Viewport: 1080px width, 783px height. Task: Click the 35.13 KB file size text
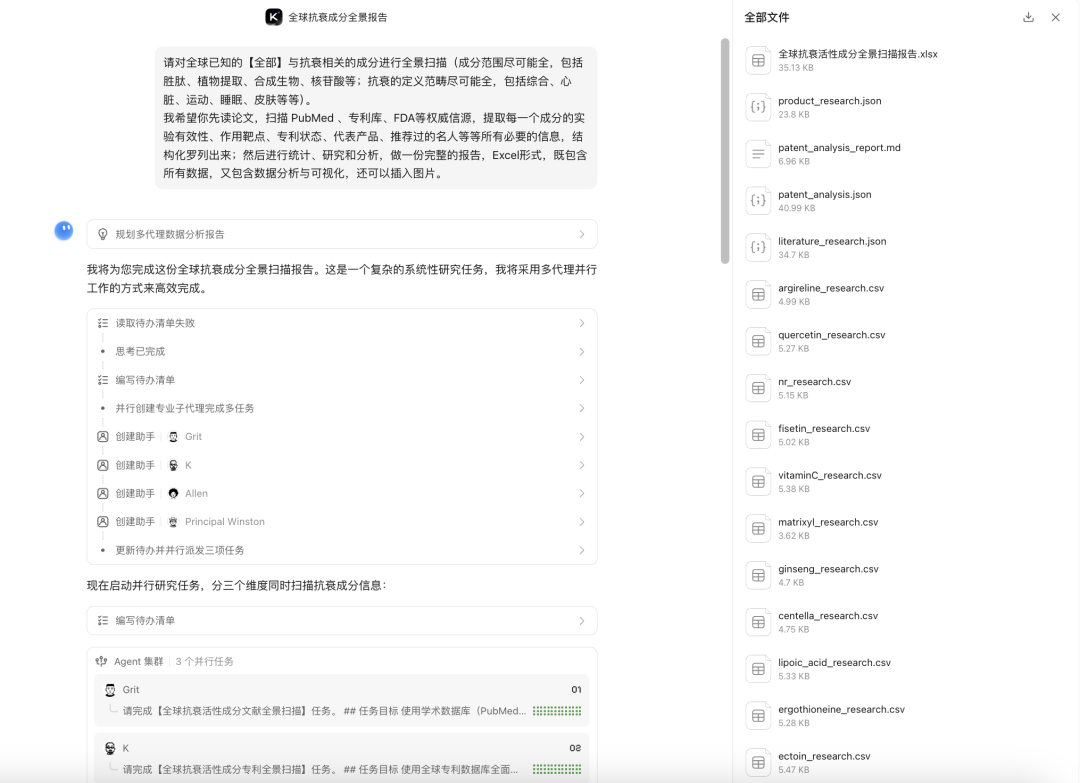point(796,67)
